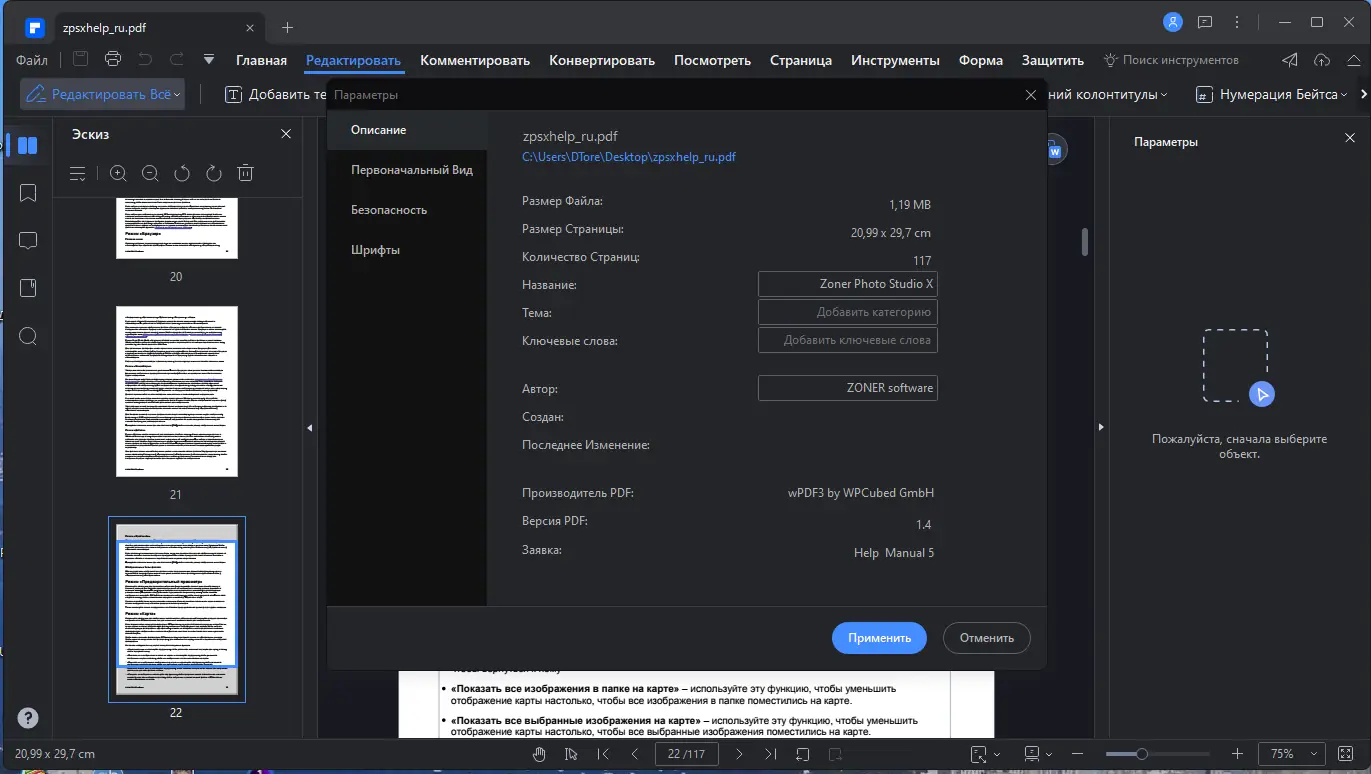Click the Отменить button
Screen dimensions: 1371x774
pyautogui.click(x=987, y=638)
